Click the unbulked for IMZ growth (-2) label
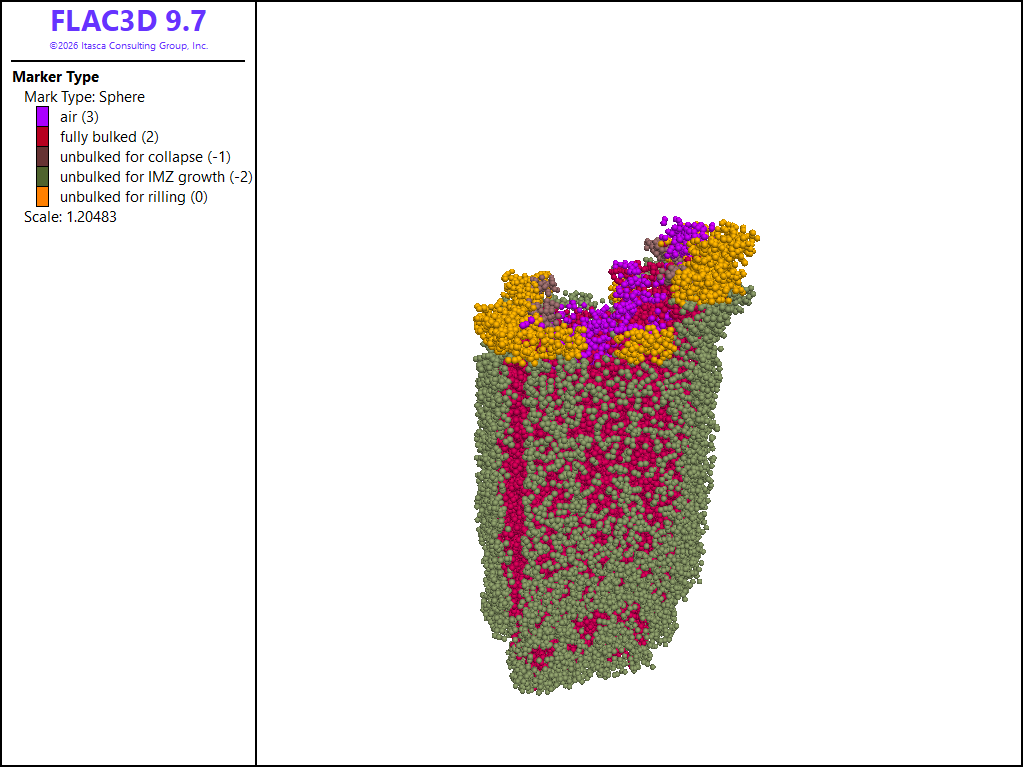The image size is (1024, 768). click(x=156, y=177)
